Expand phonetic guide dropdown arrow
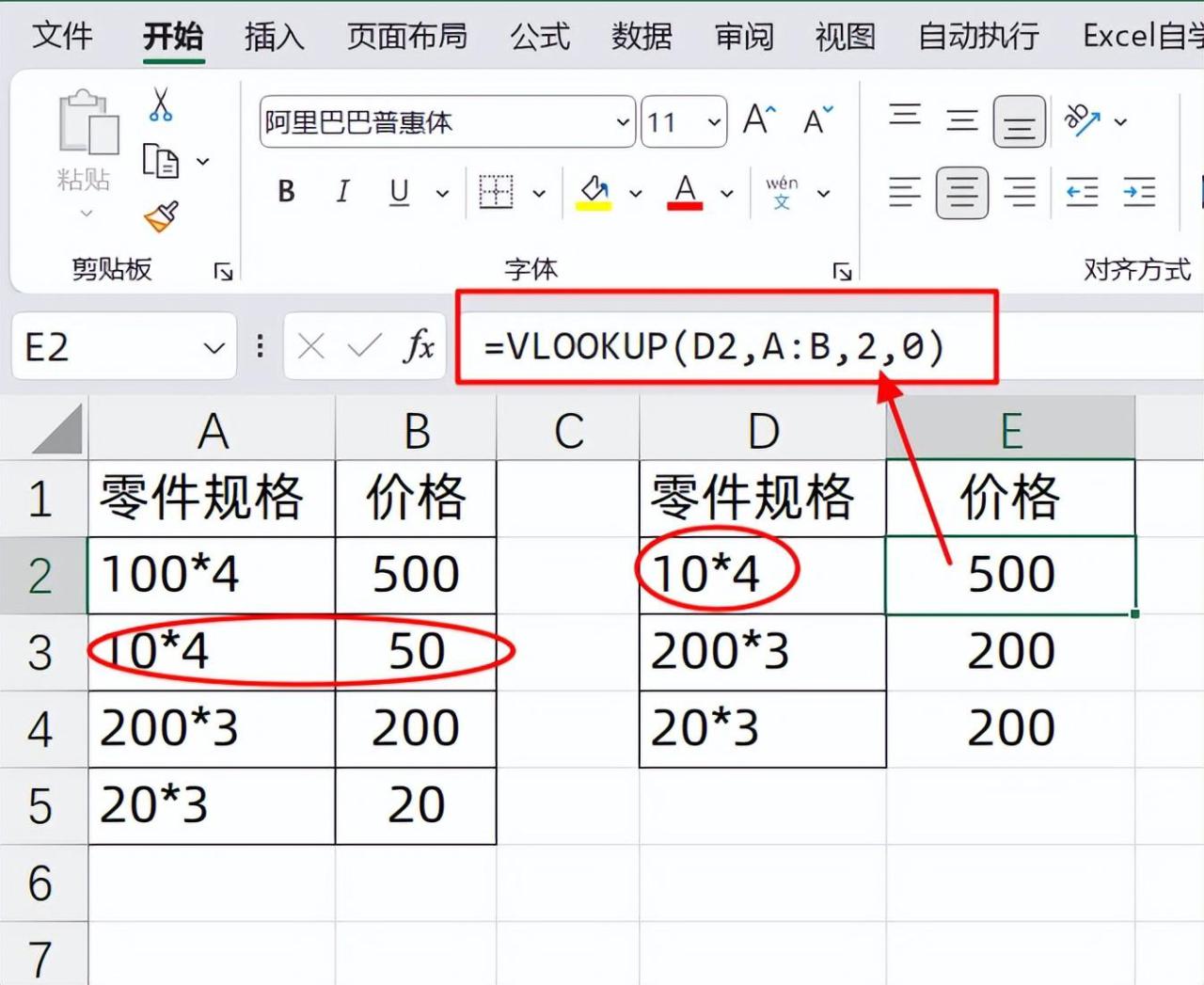This screenshot has width=1204, height=985. [x=824, y=194]
